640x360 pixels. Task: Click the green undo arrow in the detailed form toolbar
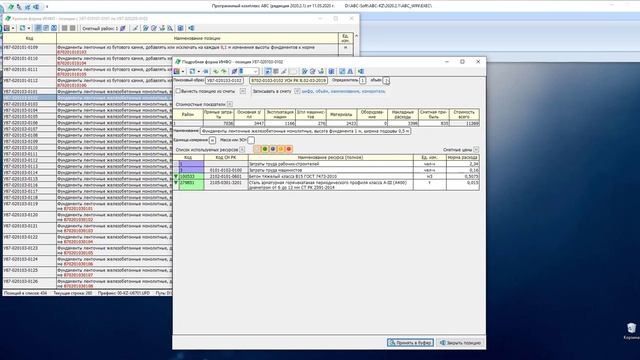point(216,71)
